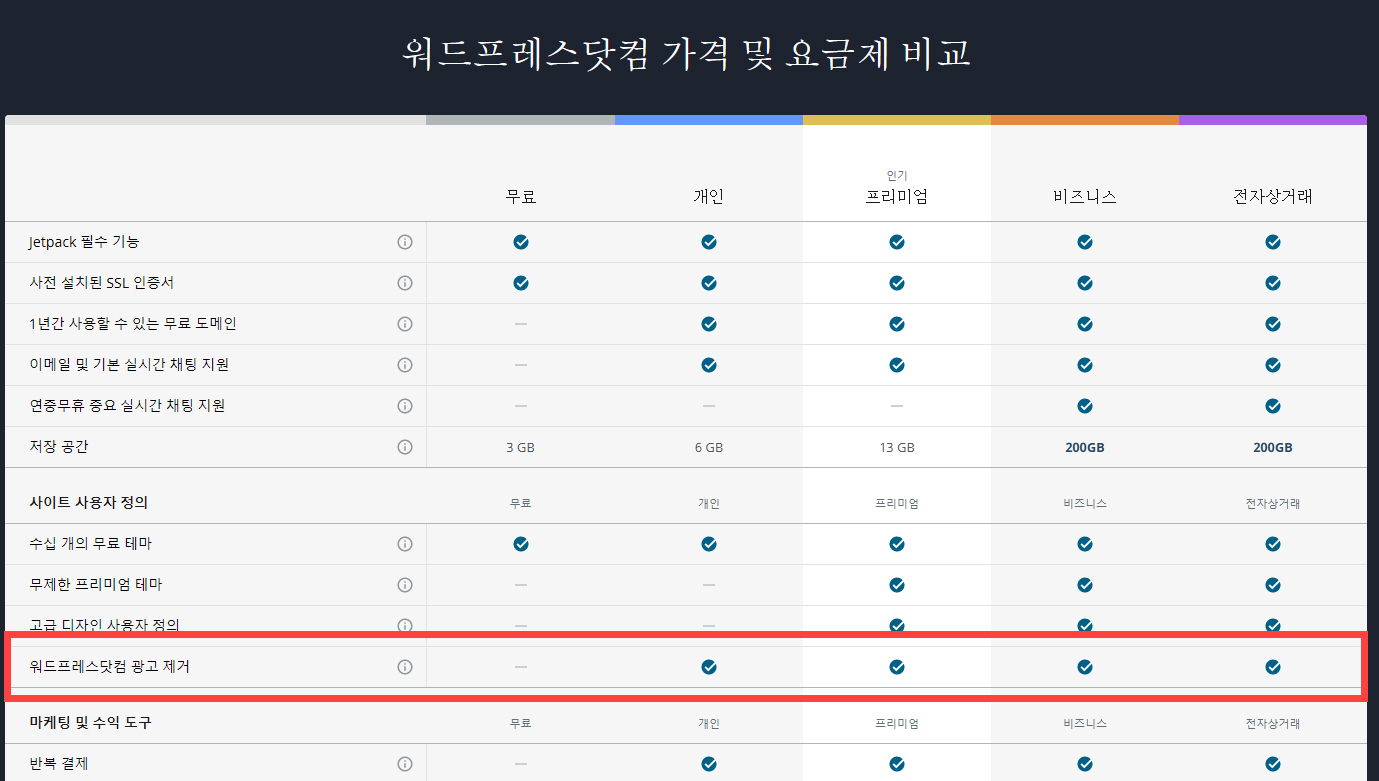Click 프리미엄 heading in 사이트 사용자 정의 row
1379x781 pixels.
point(897,503)
